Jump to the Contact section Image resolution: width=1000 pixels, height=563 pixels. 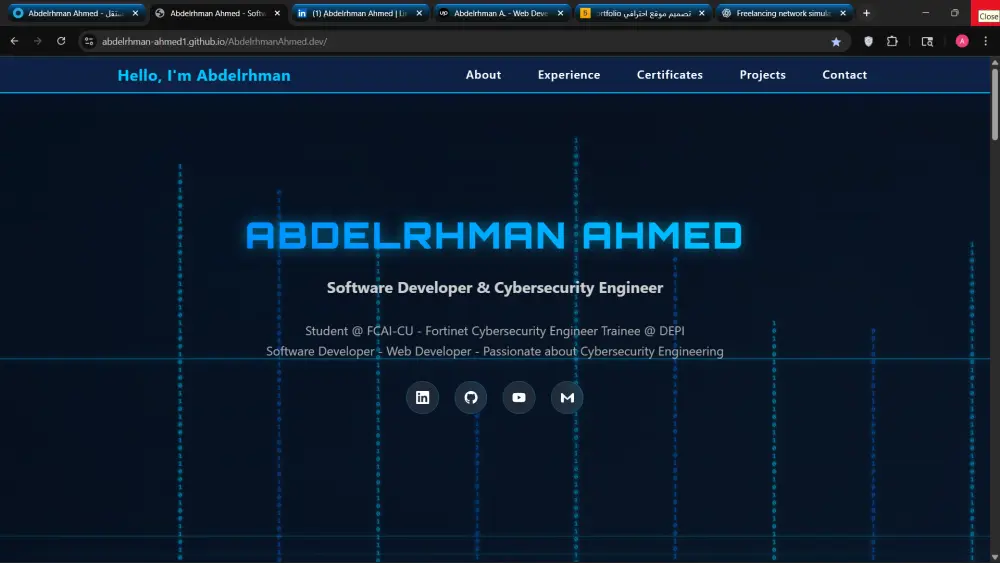pyautogui.click(x=844, y=75)
